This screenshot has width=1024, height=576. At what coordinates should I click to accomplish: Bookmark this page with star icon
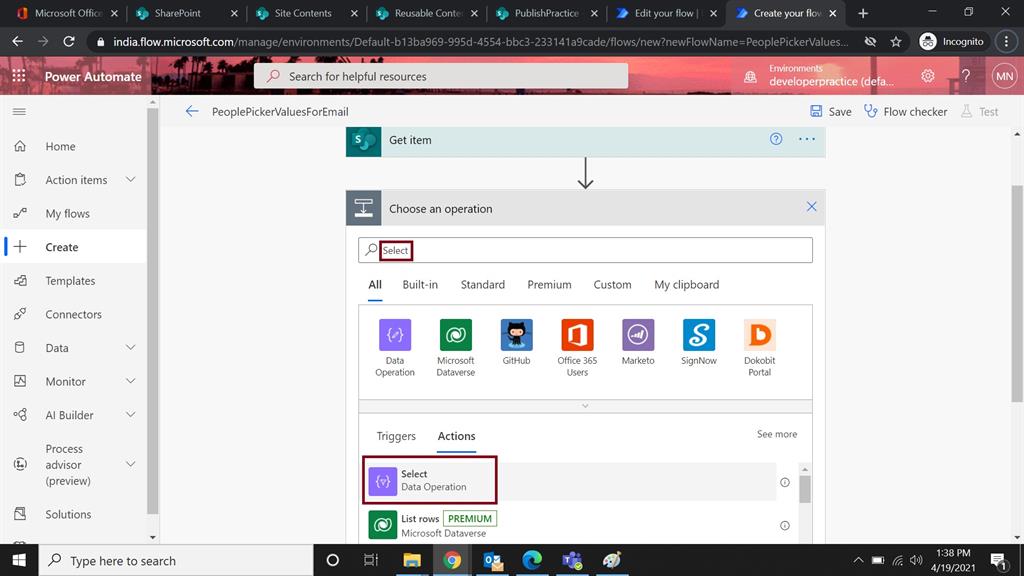point(896,41)
